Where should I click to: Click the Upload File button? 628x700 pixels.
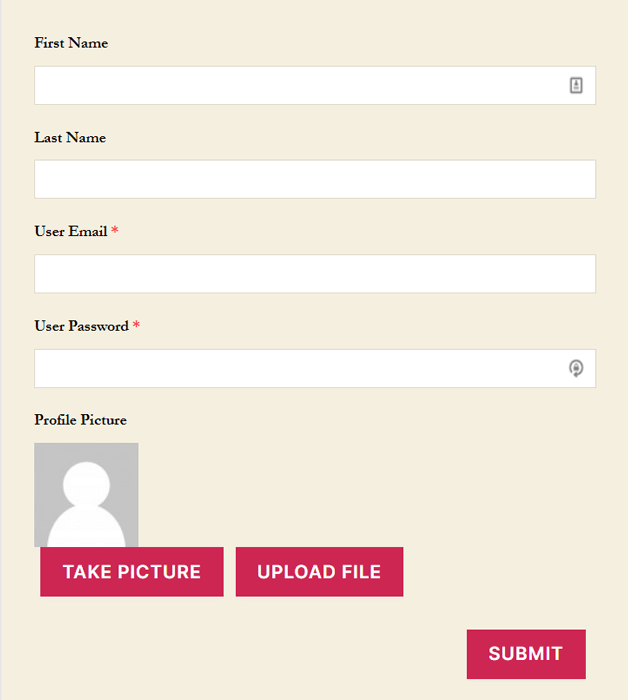319,571
